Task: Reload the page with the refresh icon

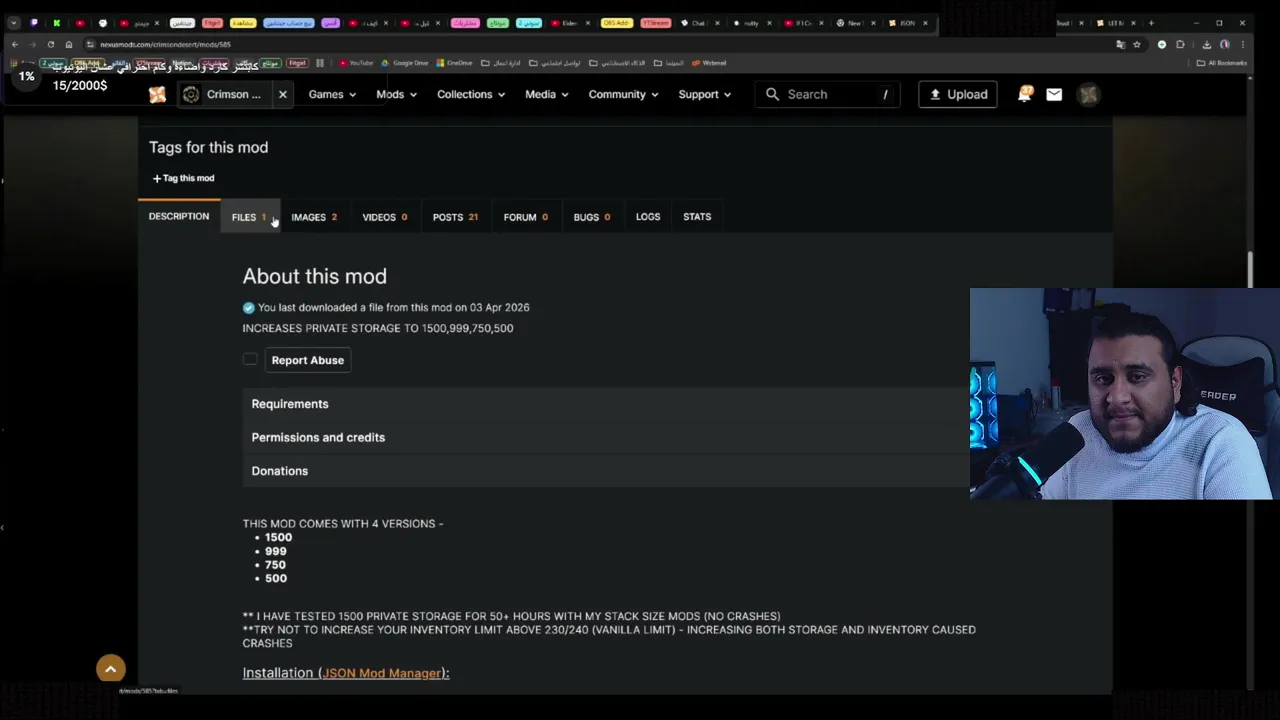Action: (50, 44)
